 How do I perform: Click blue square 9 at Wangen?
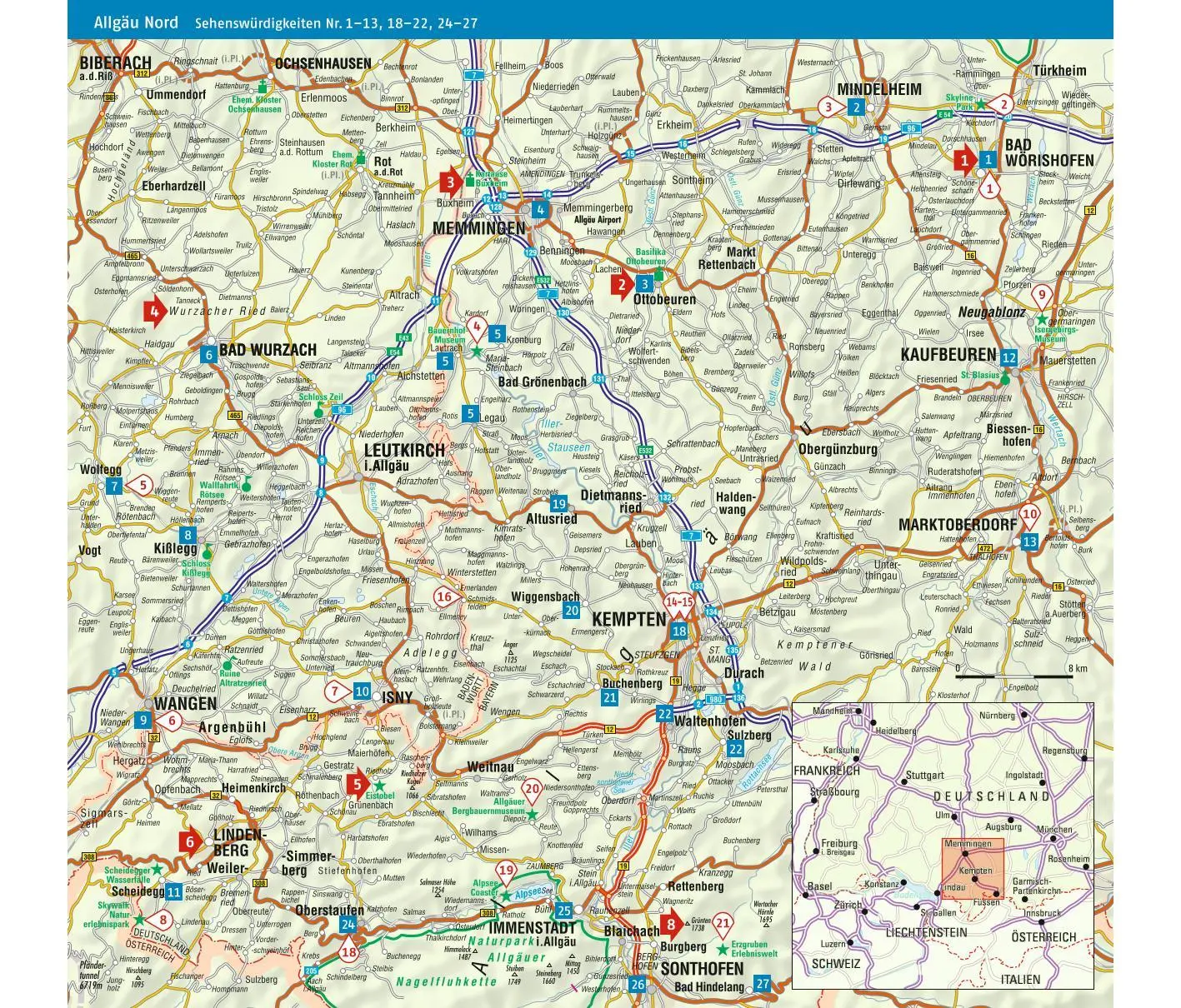143,721
